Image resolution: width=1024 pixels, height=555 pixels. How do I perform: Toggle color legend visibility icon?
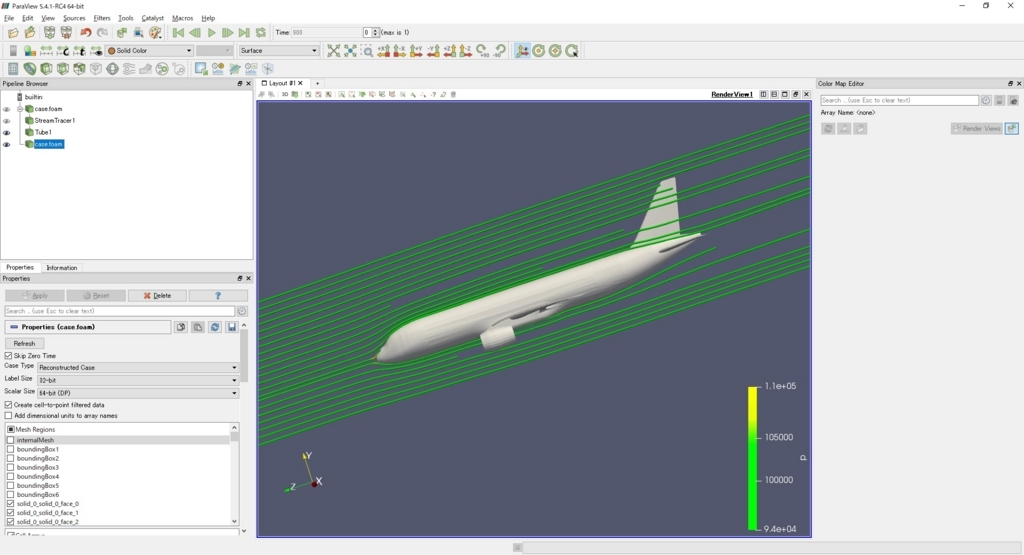tap(13, 51)
